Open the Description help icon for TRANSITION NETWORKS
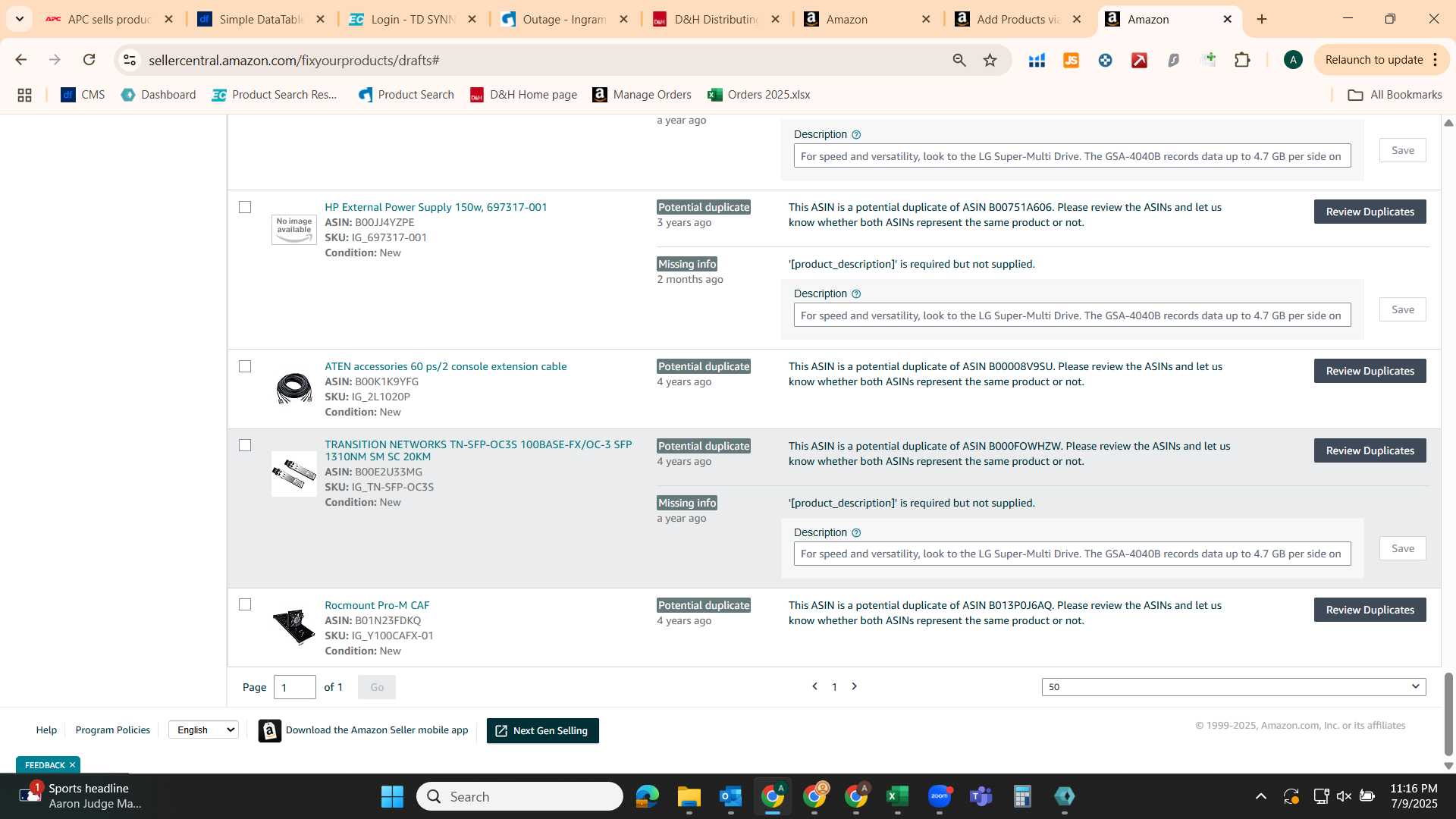 856,533
